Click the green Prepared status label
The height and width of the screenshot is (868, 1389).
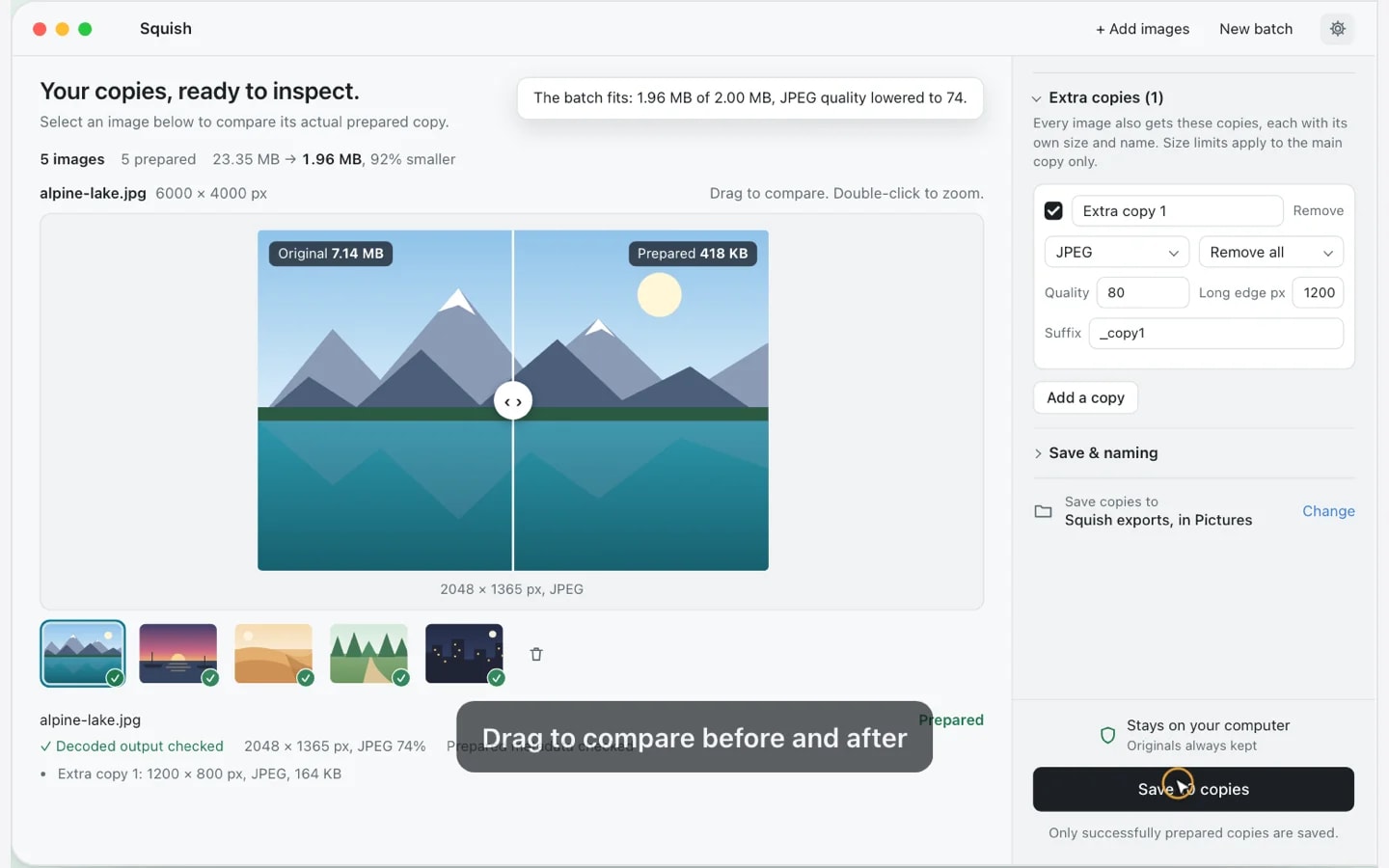[951, 719]
